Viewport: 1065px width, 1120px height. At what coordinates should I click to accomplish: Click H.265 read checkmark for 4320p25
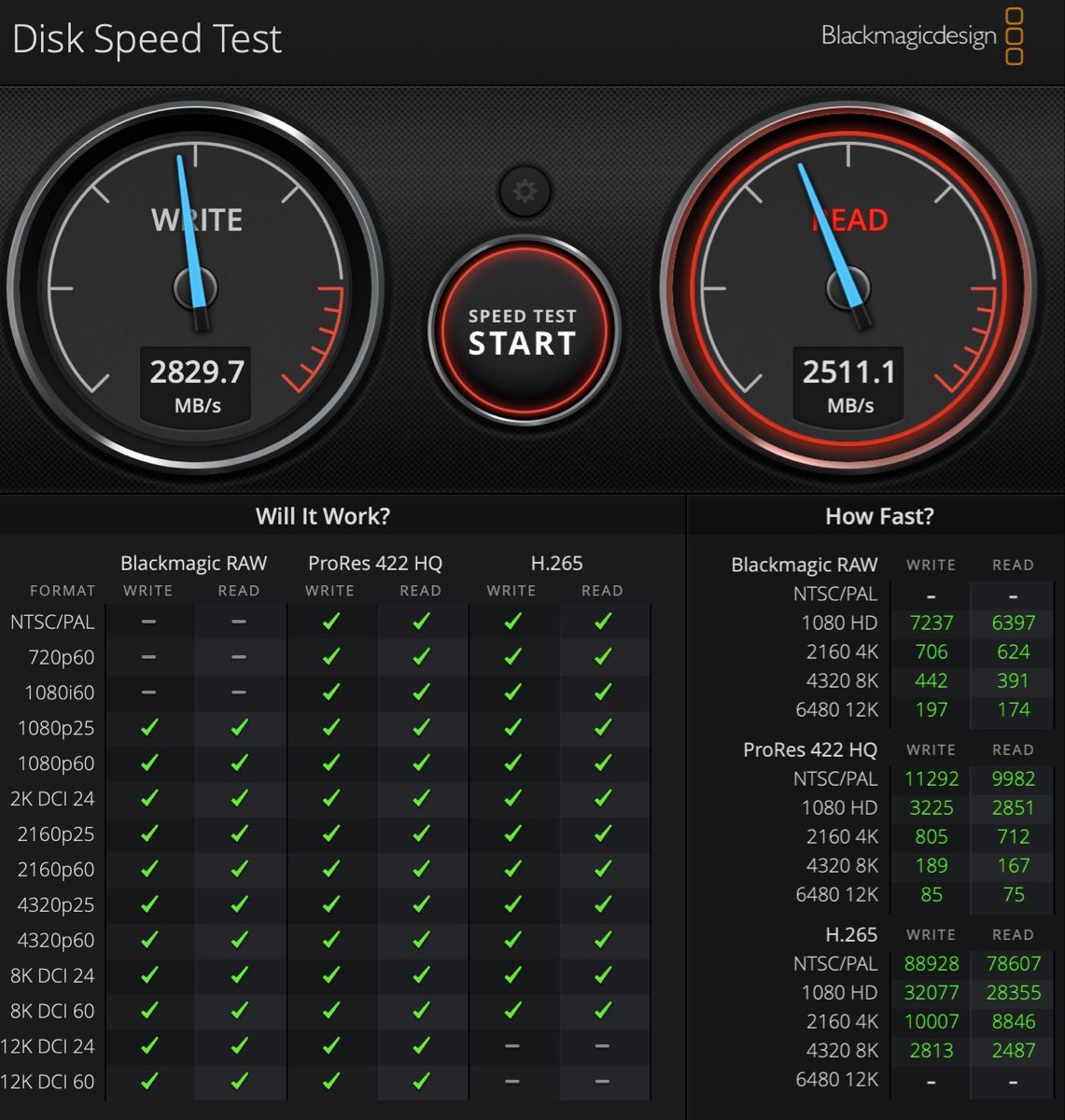click(x=602, y=904)
